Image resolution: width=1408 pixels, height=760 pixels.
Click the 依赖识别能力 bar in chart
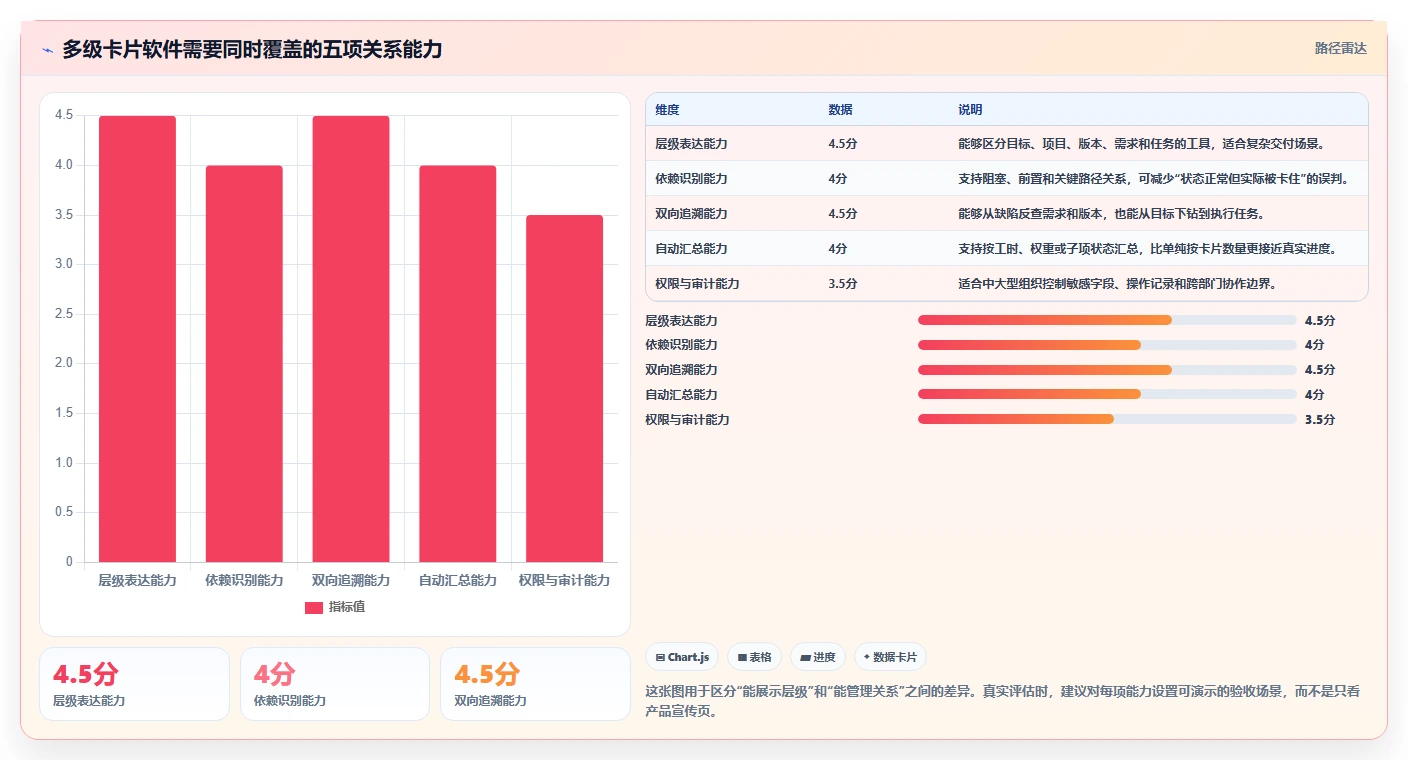[244, 364]
